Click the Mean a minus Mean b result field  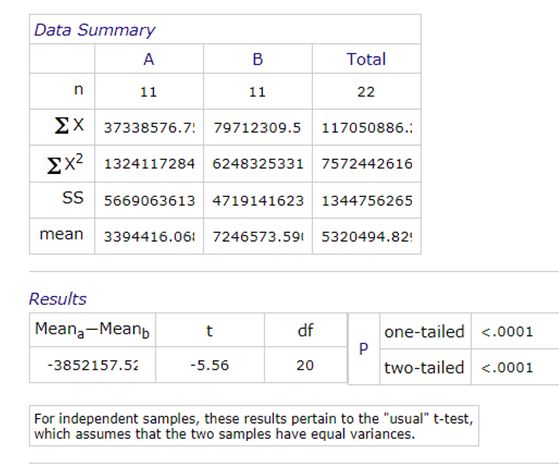pyautogui.click(x=93, y=365)
